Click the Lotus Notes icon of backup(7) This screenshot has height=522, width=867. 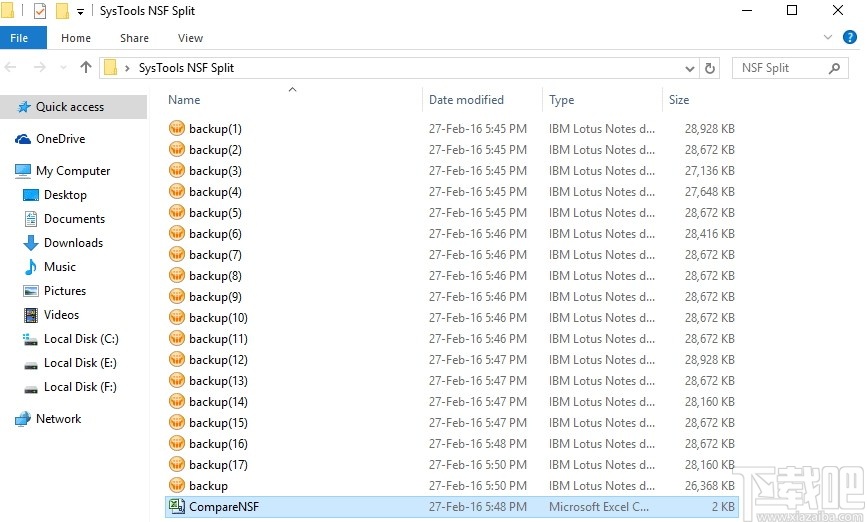click(176, 254)
